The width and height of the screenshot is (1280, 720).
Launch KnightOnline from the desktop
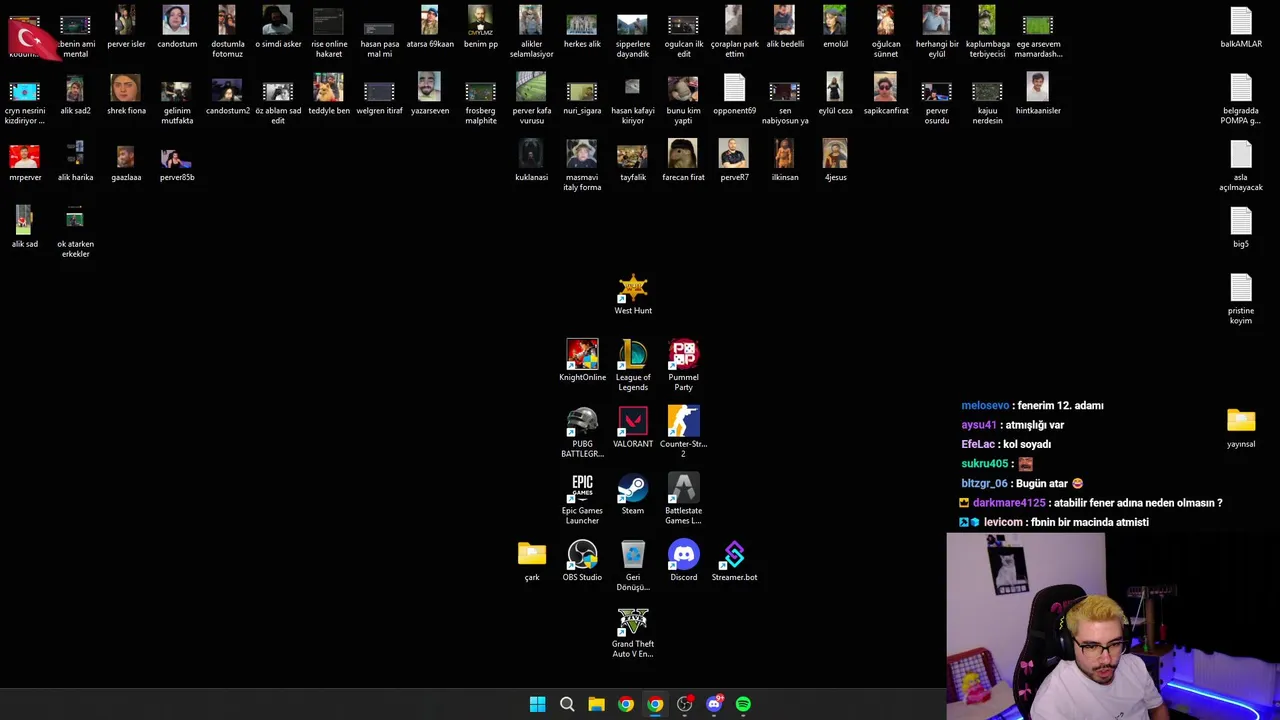pos(582,361)
